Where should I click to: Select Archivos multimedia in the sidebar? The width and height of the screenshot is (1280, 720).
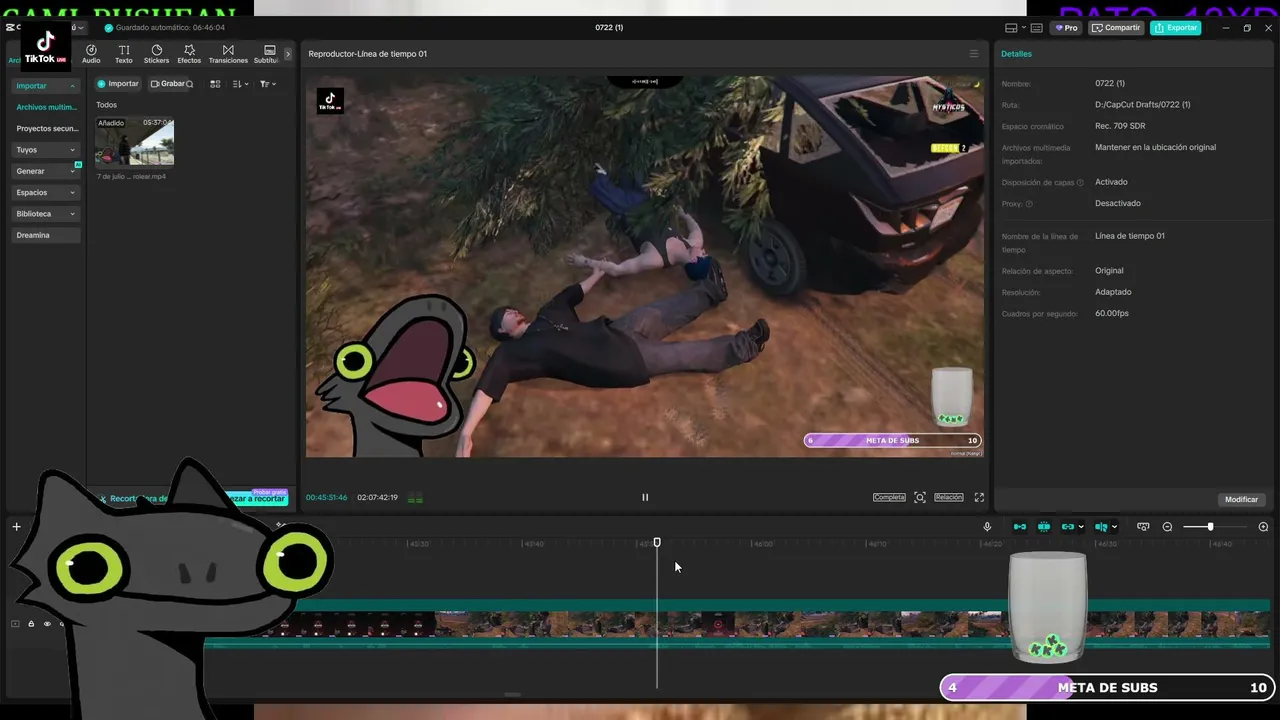tap(46, 107)
